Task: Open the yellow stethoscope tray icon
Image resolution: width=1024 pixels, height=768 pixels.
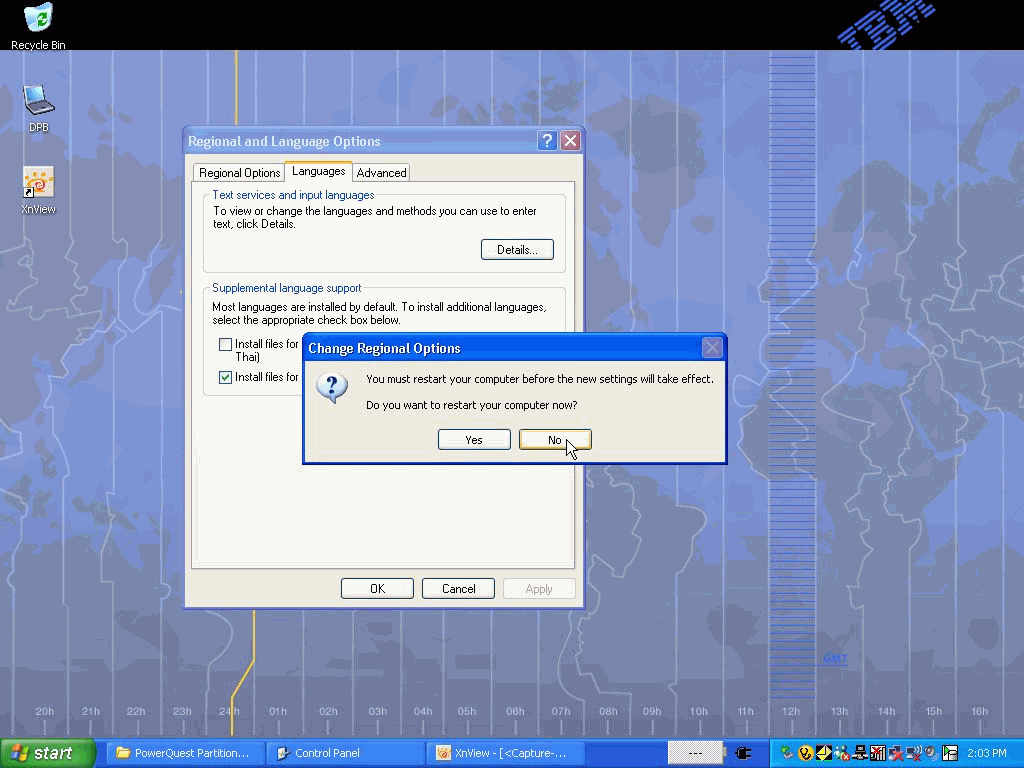Action: pos(806,753)
